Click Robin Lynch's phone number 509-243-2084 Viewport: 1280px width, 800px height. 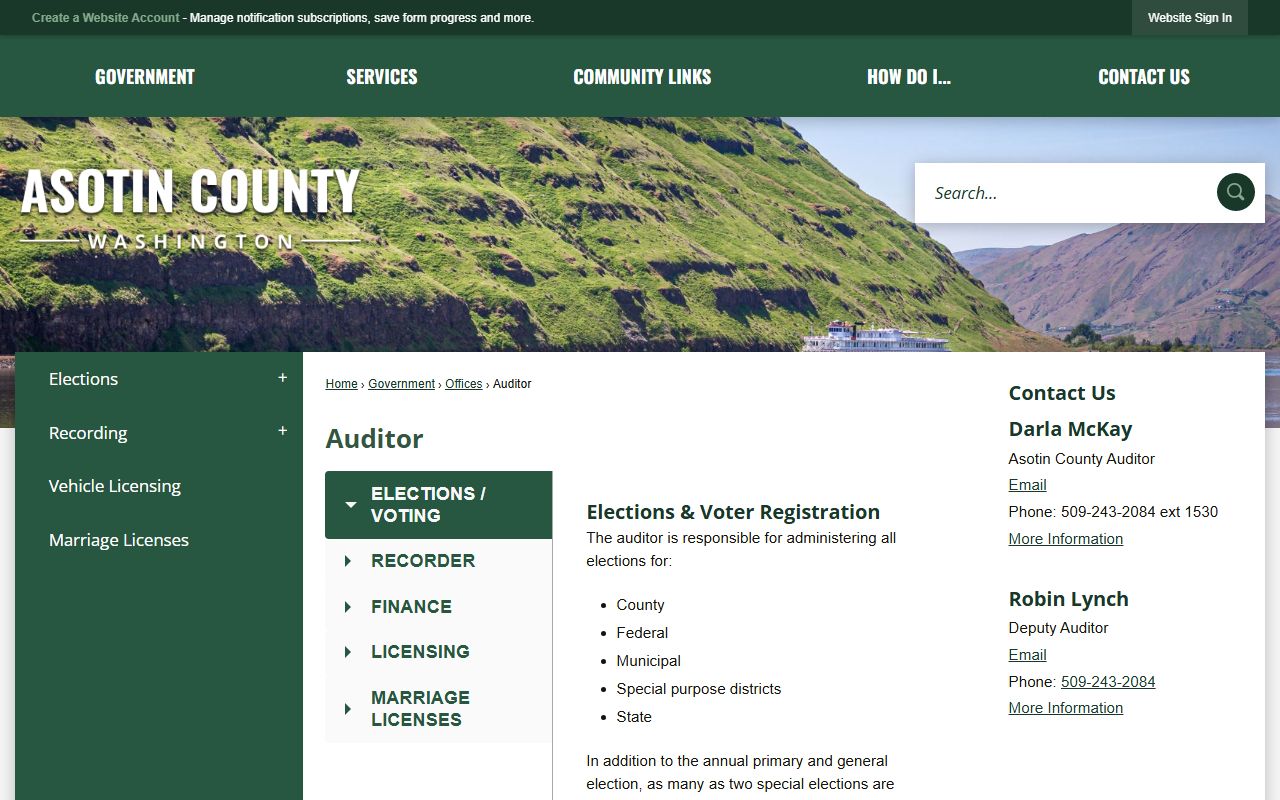(1108, 682)
